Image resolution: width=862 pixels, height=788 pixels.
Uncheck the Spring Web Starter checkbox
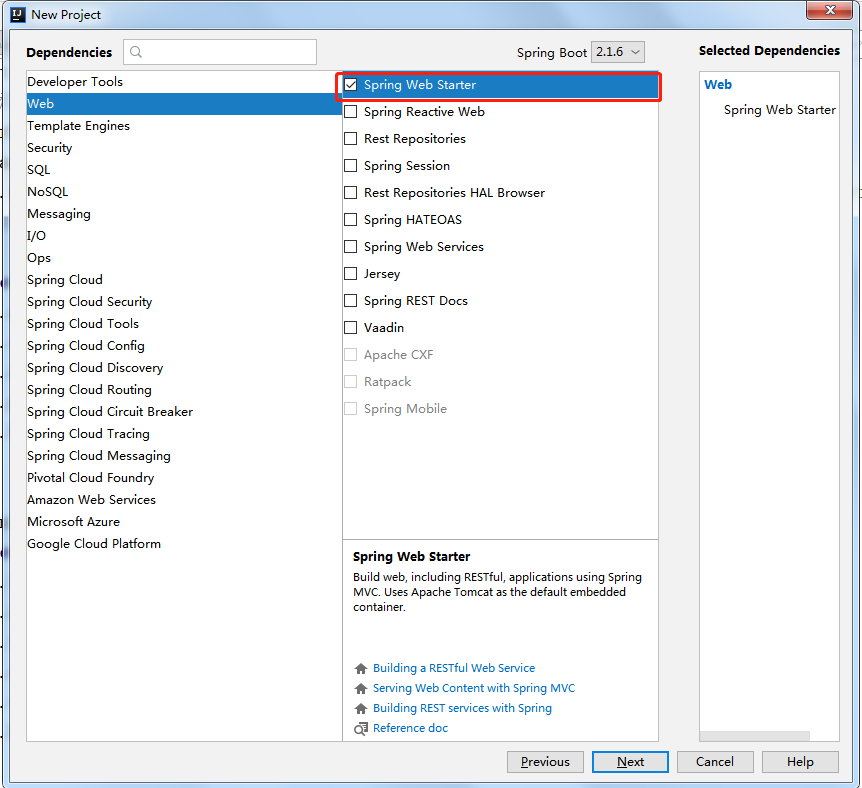click(350, 85)
